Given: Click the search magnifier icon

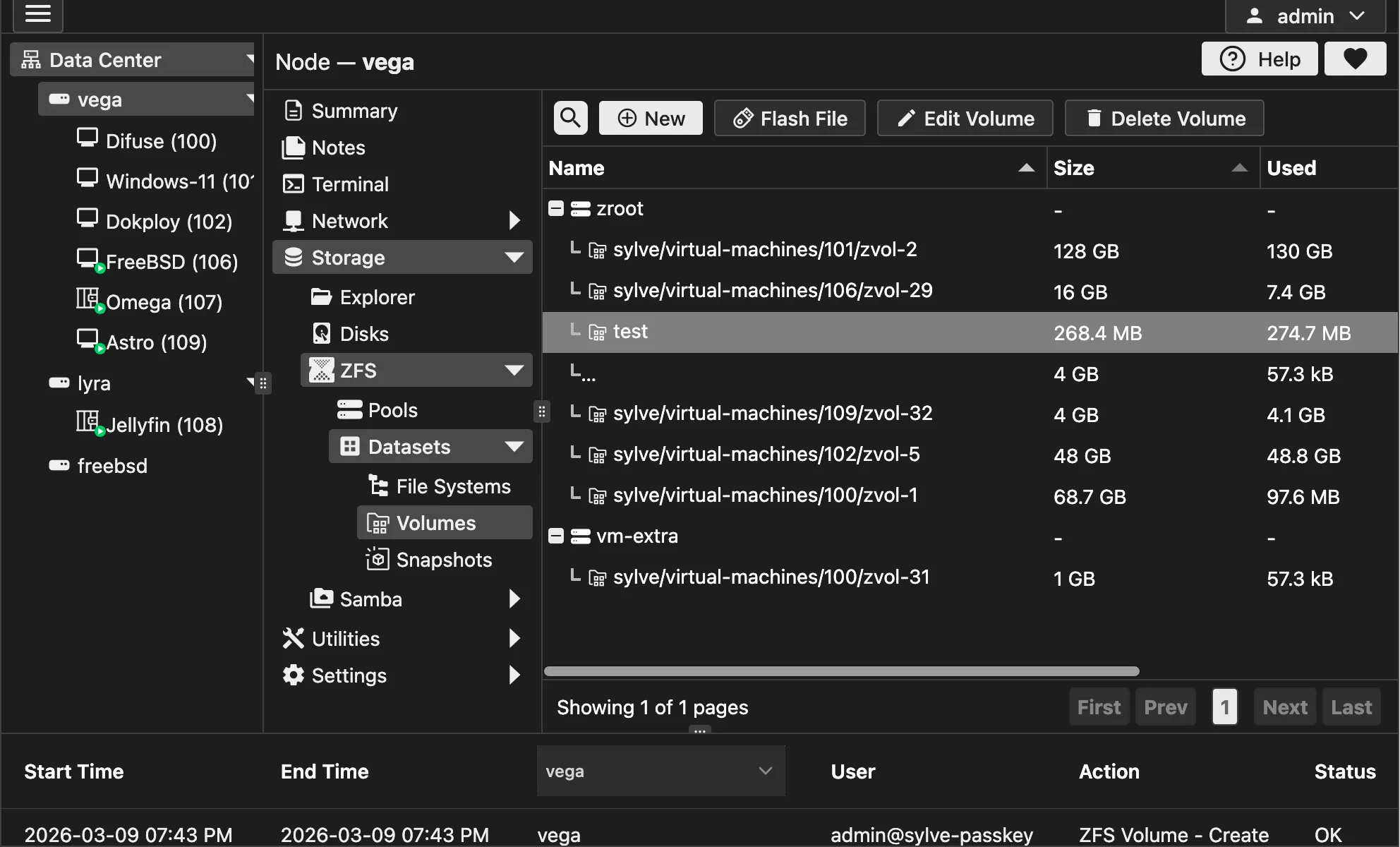Looking at the screenshot, I should [x=570, y=118].
